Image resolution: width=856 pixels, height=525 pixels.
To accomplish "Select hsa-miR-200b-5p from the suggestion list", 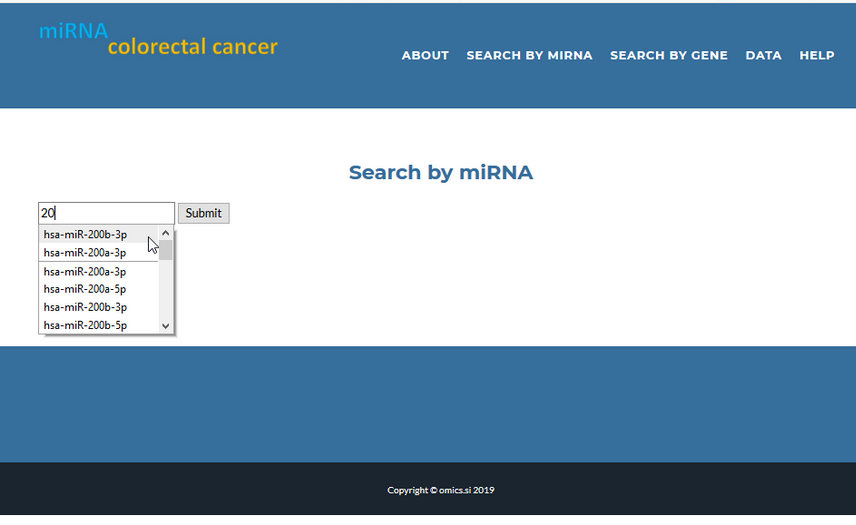I will (86, 326).
